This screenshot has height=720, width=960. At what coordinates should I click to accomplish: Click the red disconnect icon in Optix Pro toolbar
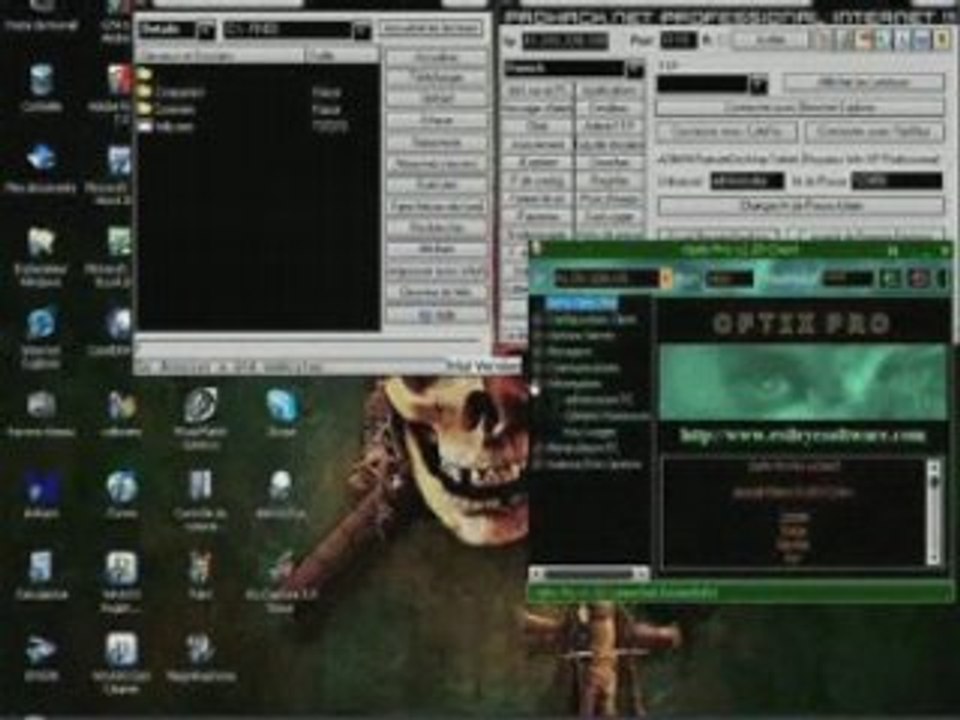click(918, 279)
